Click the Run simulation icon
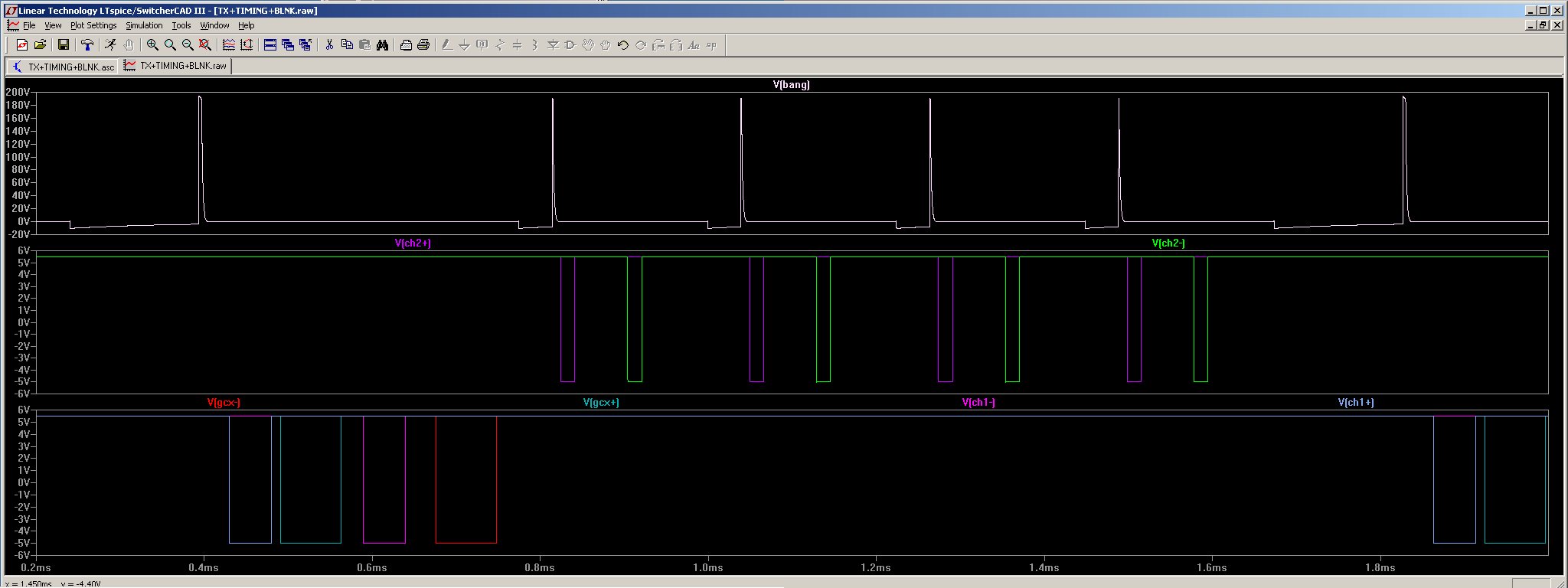Viewport: 1568px width, 588px height. [110, 45]
